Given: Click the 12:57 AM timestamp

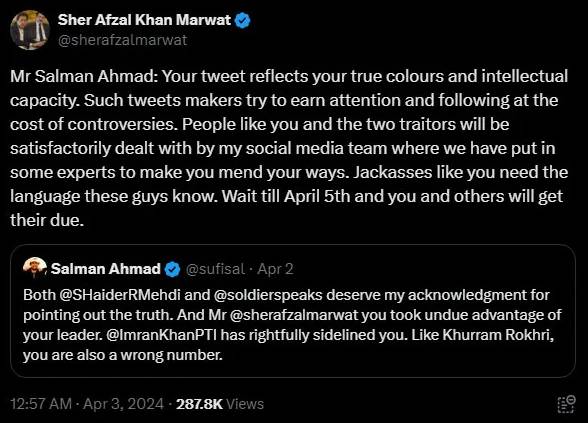Looking at the screenshot, I should pos(41,404).
